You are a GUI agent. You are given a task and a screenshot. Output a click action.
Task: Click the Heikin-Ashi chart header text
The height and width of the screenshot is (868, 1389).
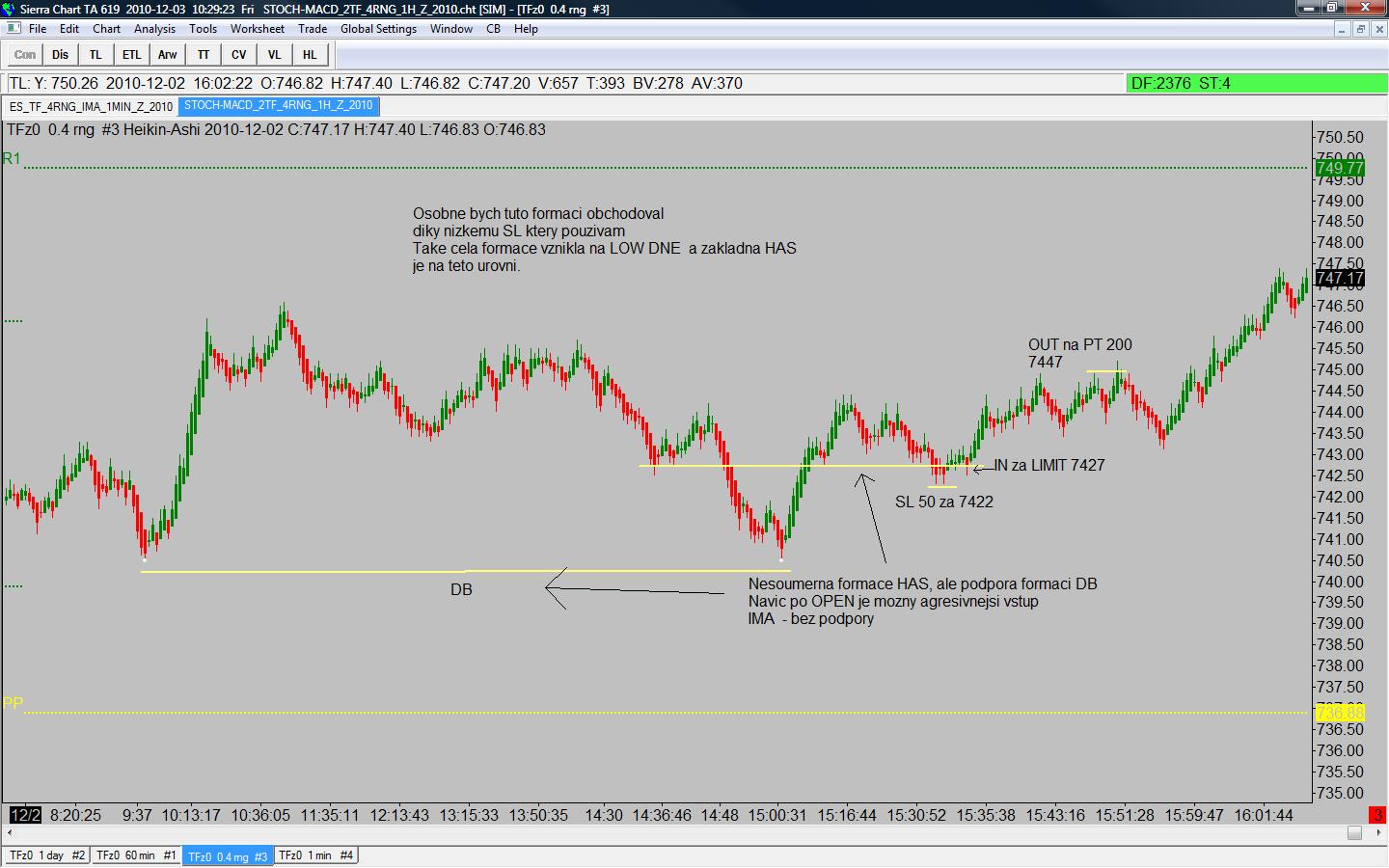276,130
